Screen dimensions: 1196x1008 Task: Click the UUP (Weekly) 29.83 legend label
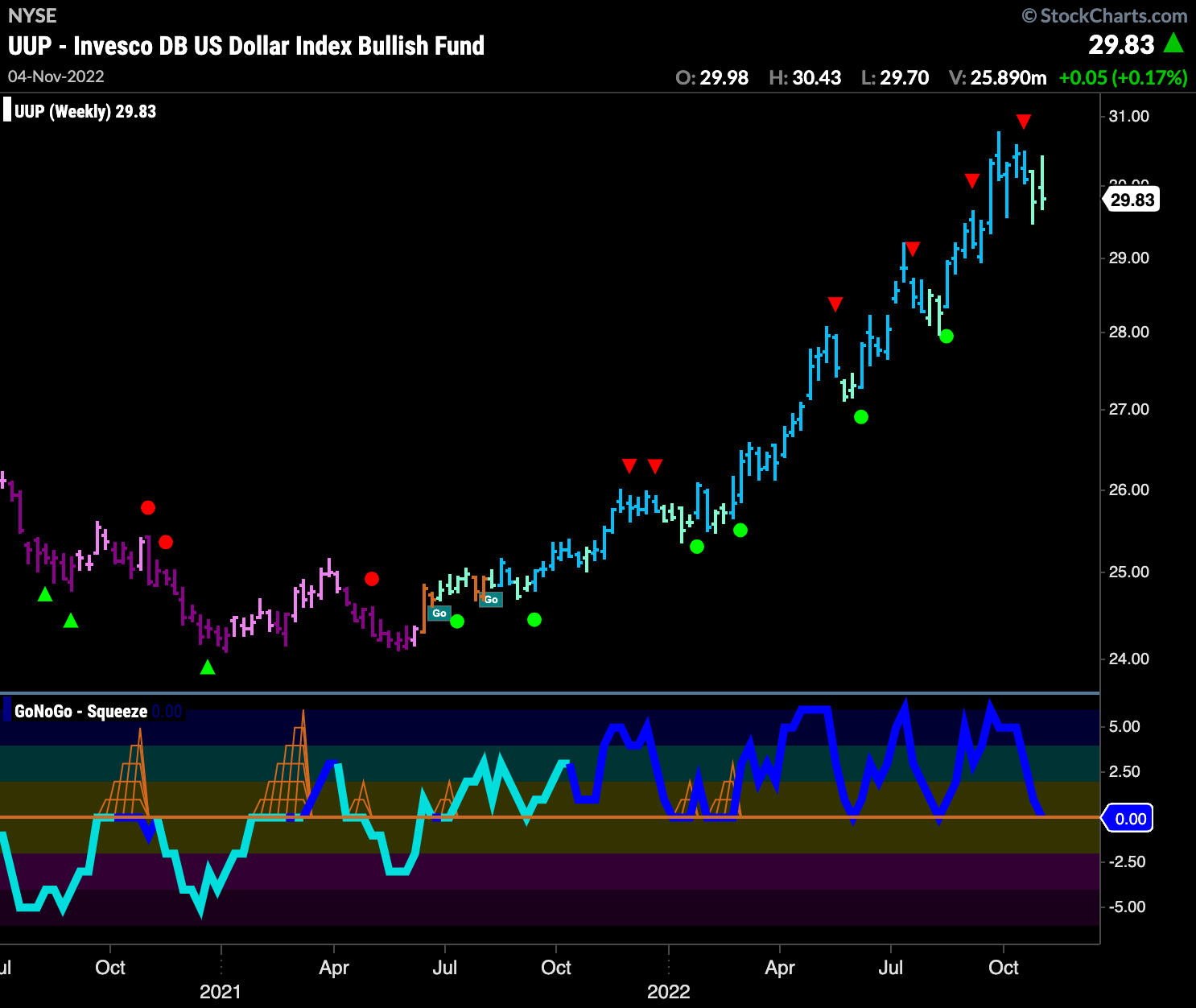click(85, 111)
